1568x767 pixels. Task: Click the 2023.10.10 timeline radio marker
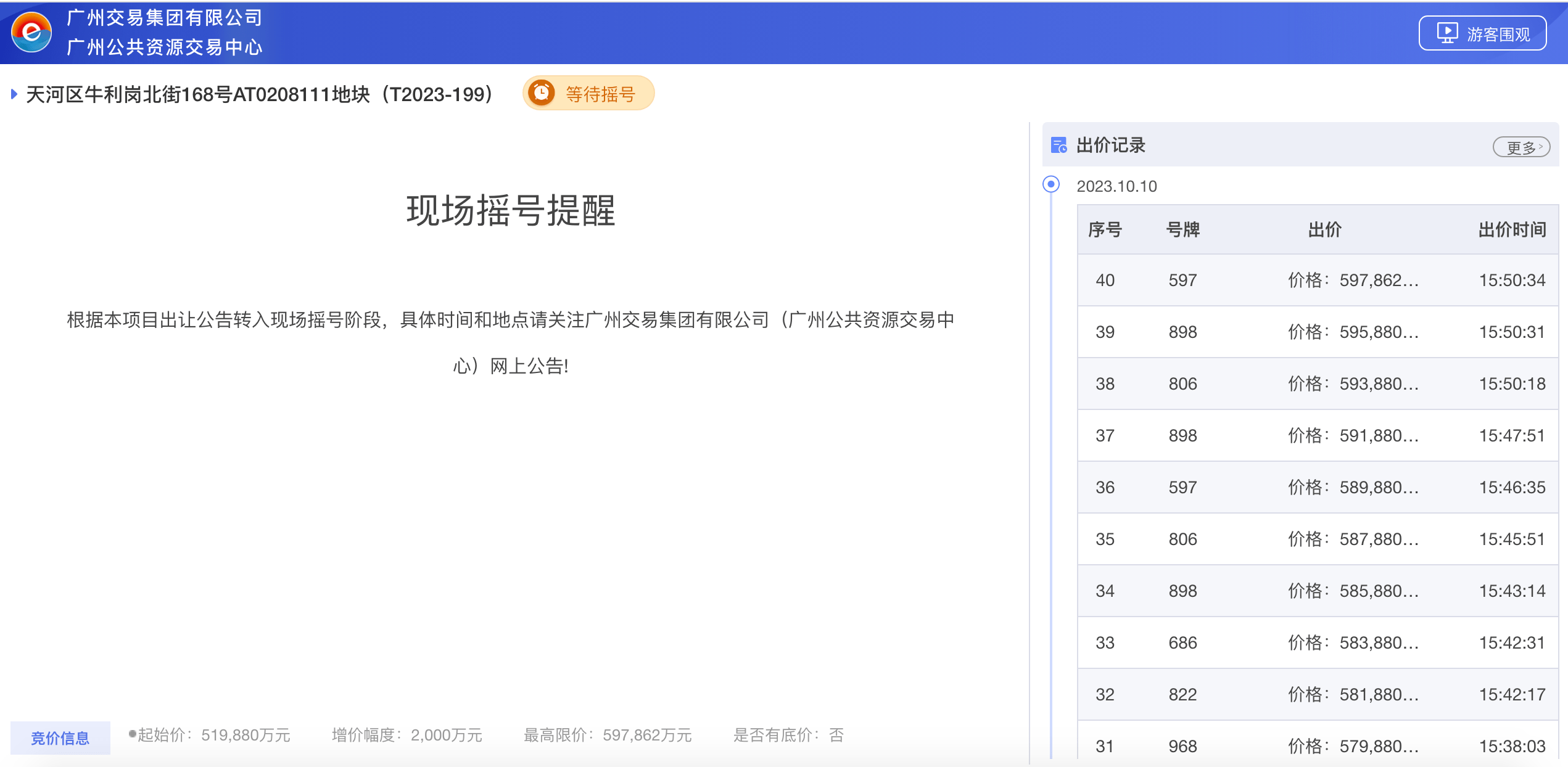pyautogui.click(x=1051, y=184)
